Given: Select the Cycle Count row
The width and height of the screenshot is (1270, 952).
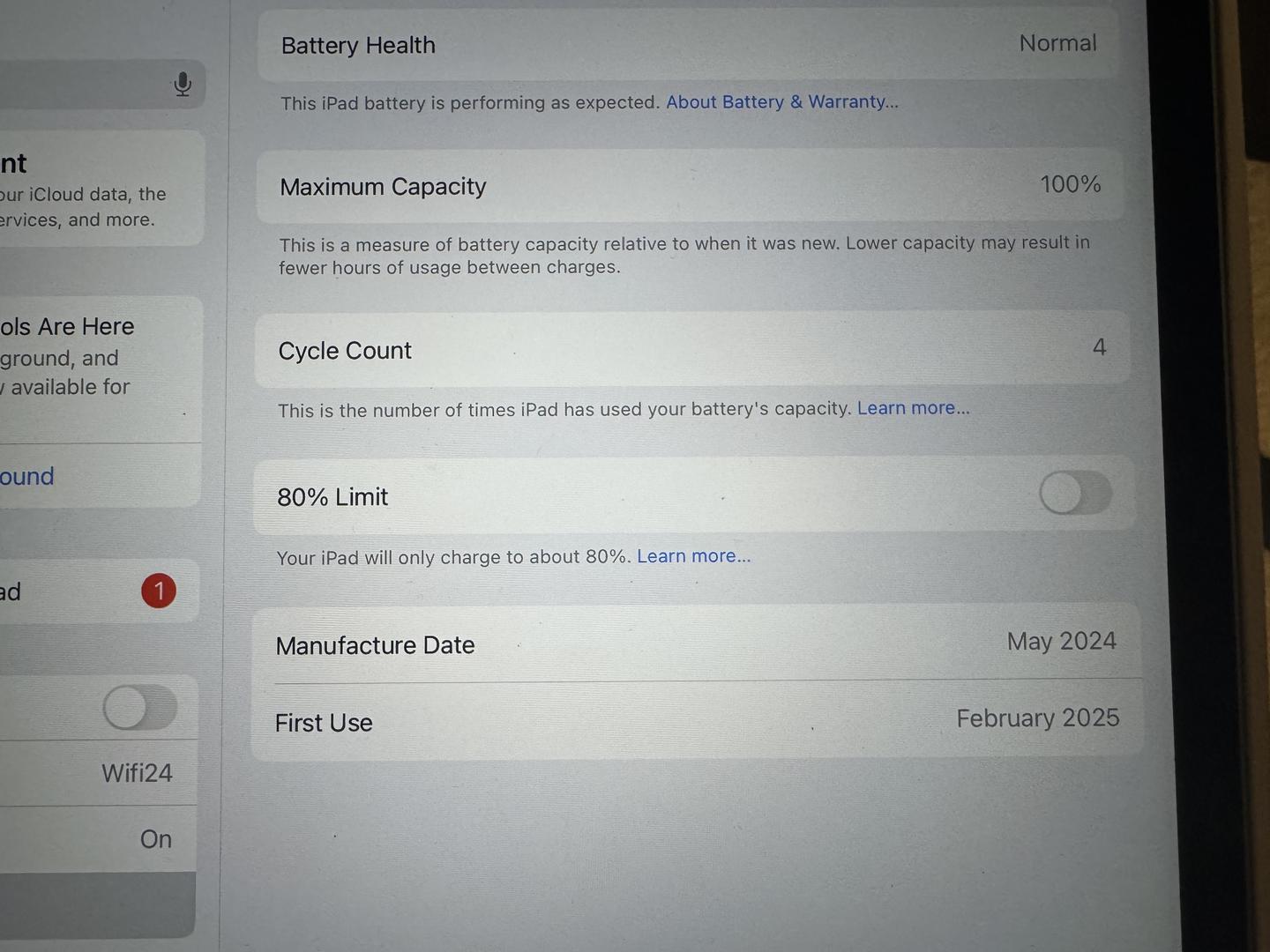Looking at the screenshot, I should pos(692,349).
